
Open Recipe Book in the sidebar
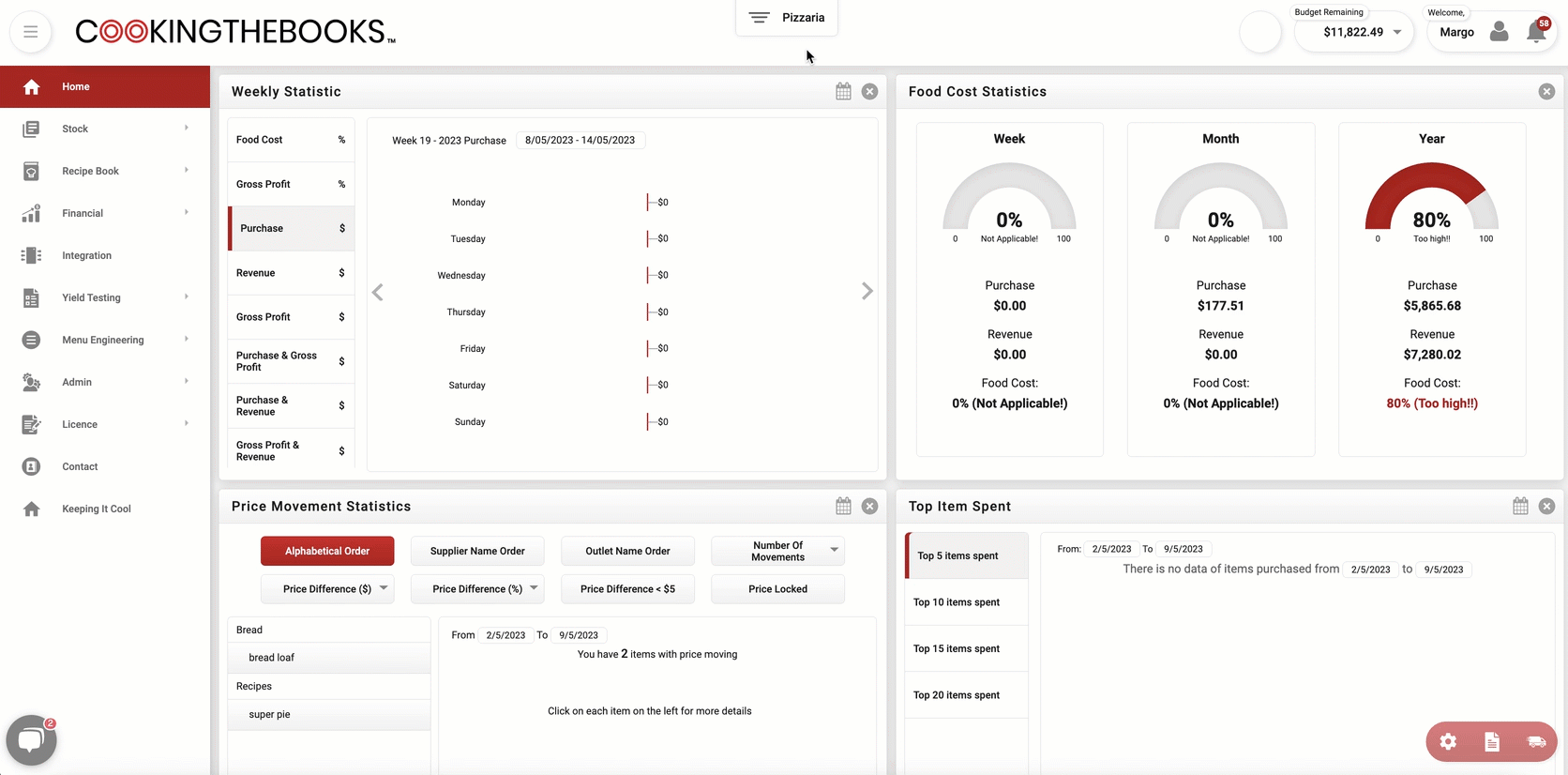pos(105,171)
